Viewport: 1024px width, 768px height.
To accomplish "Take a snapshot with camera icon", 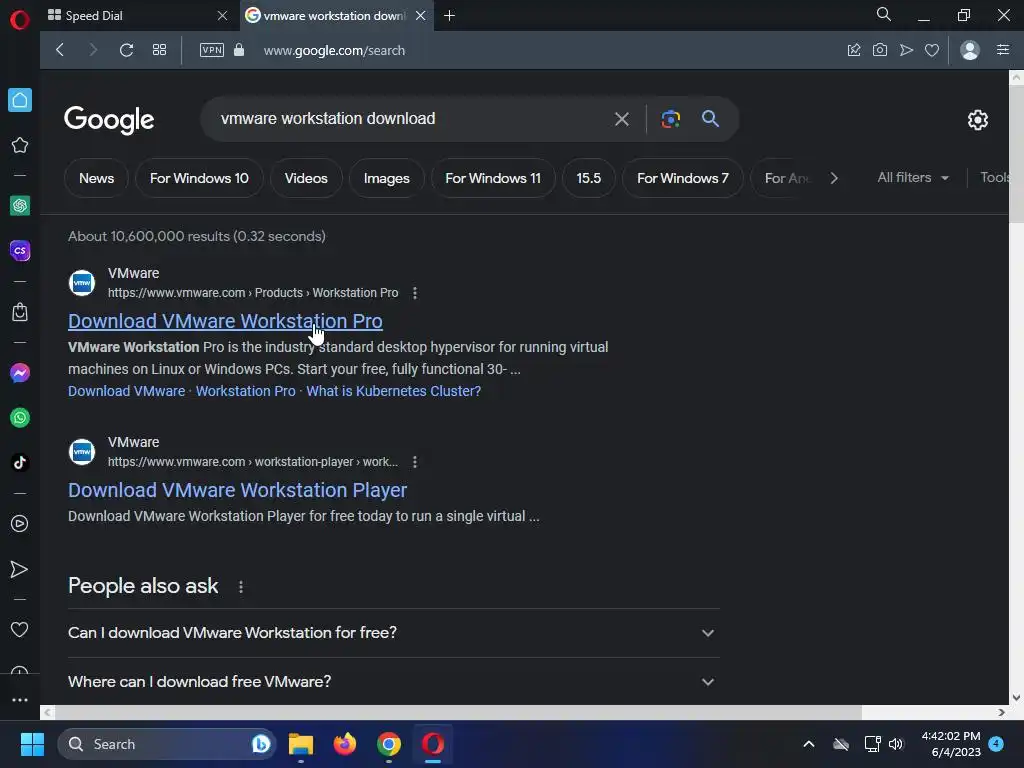I will (x=880, y=50).
